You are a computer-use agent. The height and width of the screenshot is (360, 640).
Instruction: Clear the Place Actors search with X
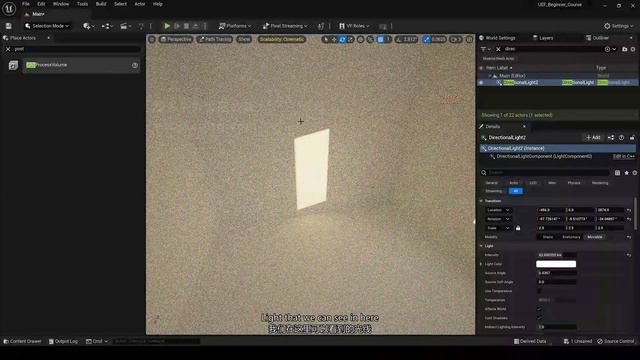(8, 49)
